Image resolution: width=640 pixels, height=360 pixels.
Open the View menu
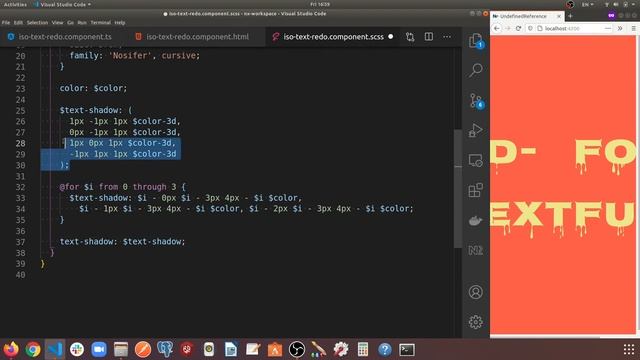[58, 22]
